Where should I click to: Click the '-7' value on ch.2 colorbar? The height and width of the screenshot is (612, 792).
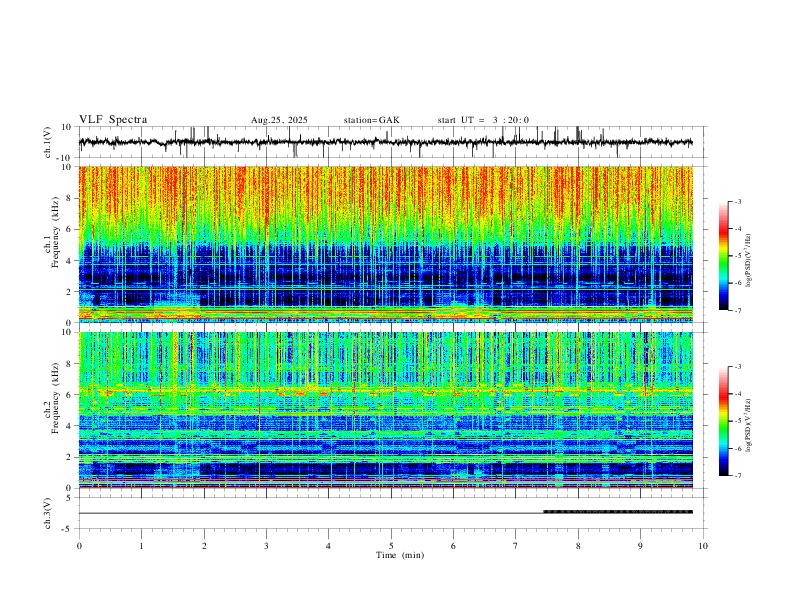(737, 475)
